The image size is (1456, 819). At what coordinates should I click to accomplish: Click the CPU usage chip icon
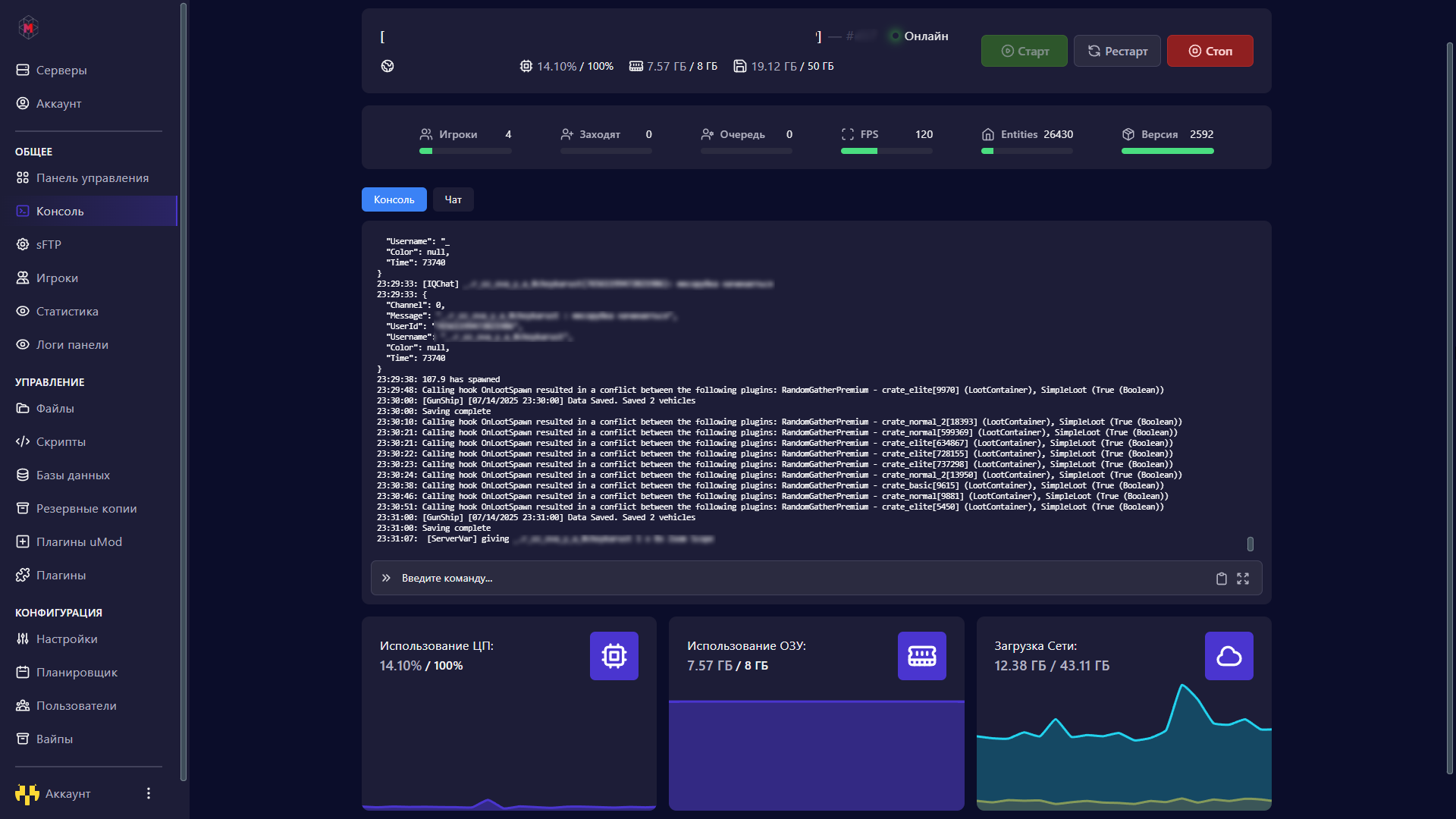point(613,656)
